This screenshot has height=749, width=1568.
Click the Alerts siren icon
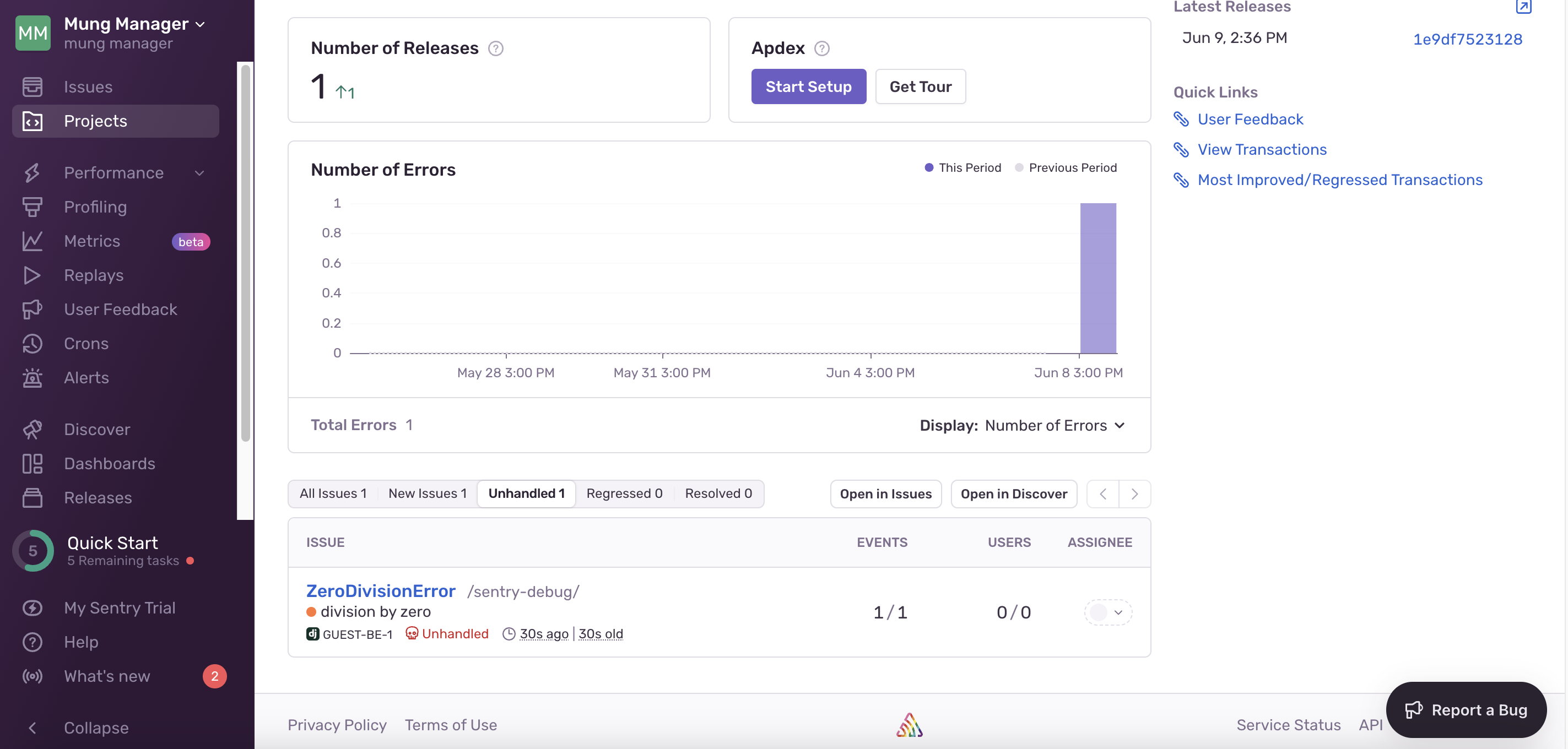33,378
